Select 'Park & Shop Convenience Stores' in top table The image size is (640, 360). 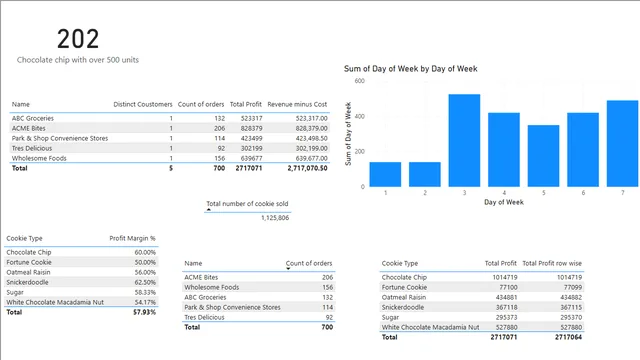[x=60, y=138]
